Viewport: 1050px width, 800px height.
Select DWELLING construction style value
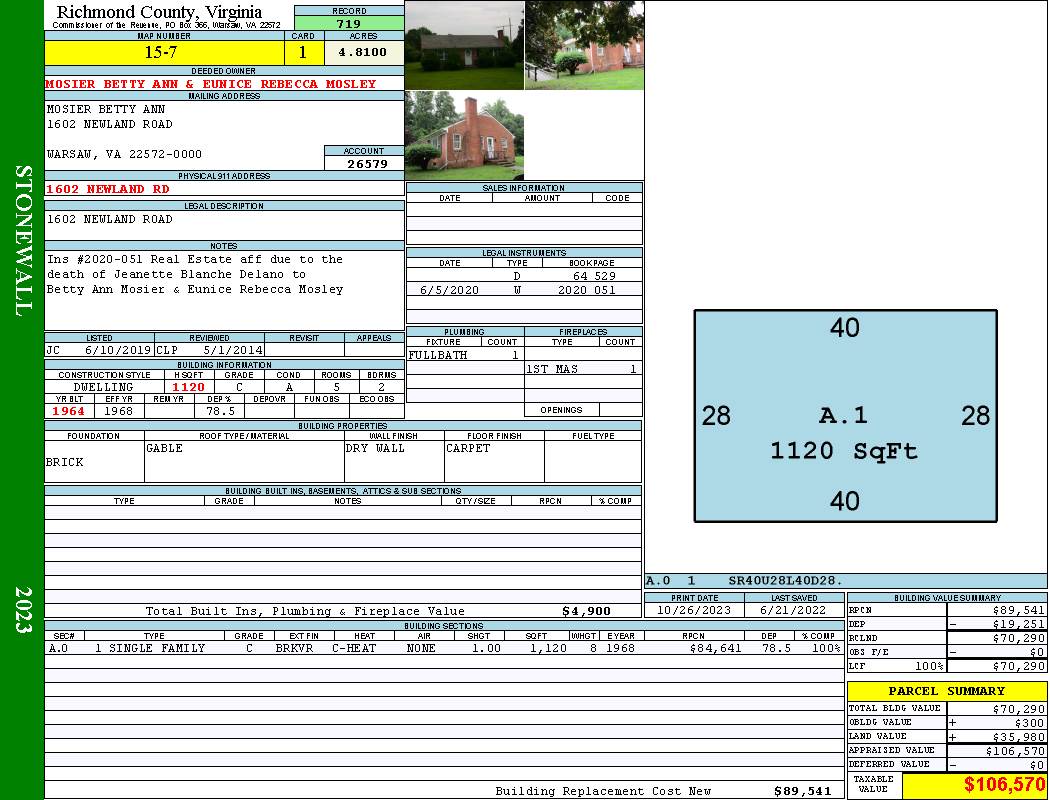tap(104, 387)
